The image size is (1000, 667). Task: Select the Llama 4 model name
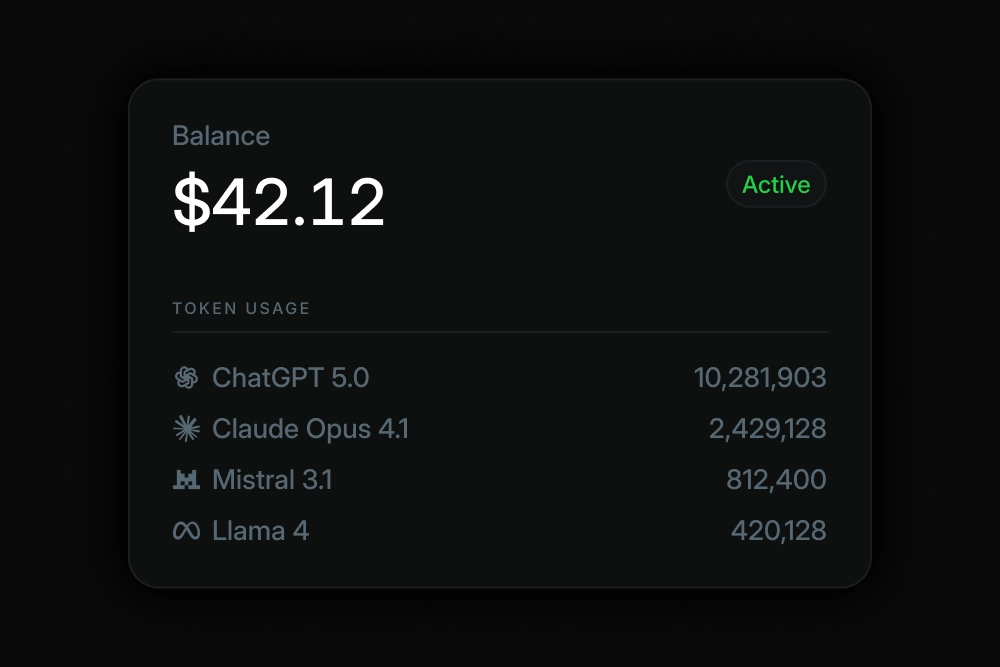(x=260, y=531)
